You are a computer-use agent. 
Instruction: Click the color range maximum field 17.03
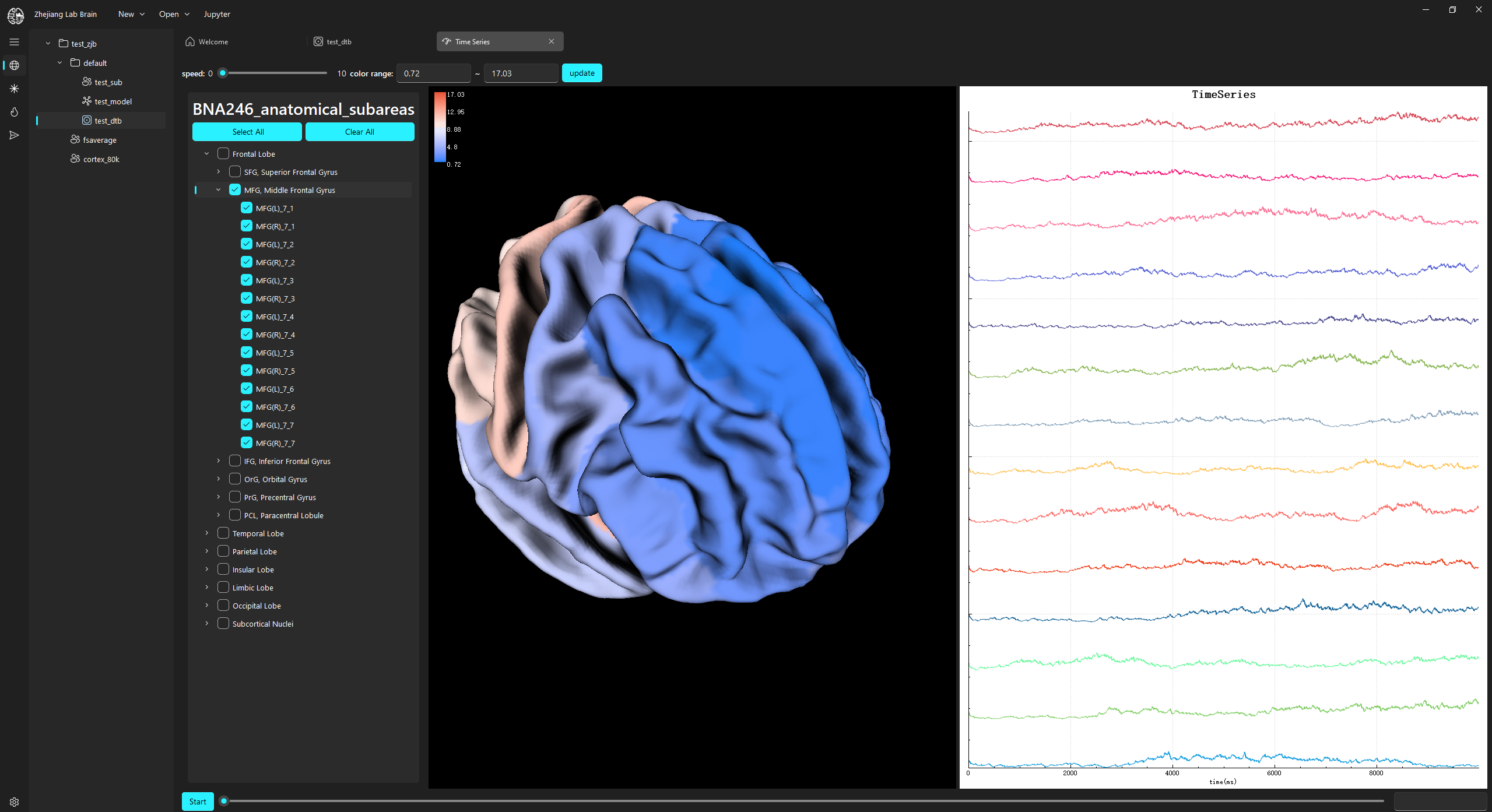[x=520, y=73]
